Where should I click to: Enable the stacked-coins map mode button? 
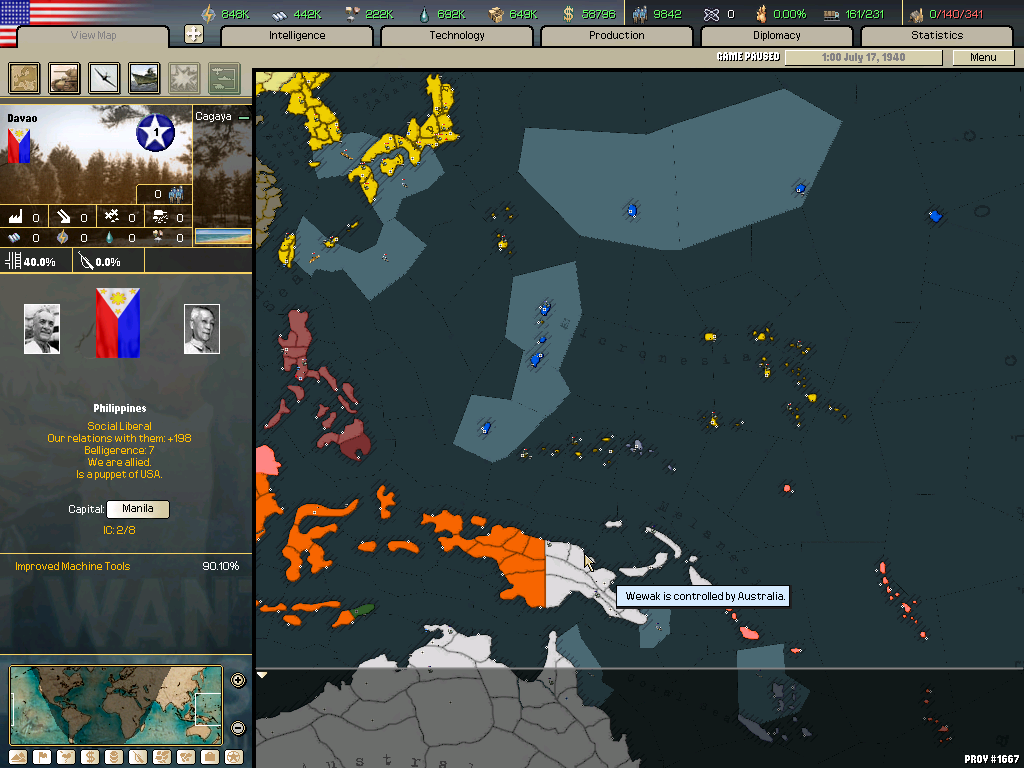click(x=113, y=757)
